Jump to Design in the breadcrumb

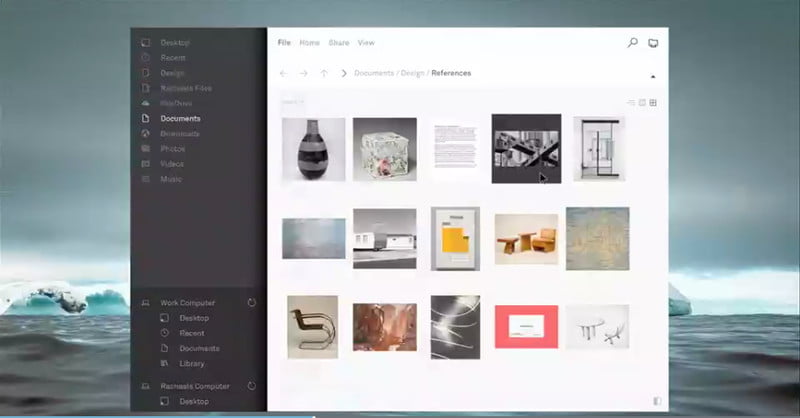(412, 73)
